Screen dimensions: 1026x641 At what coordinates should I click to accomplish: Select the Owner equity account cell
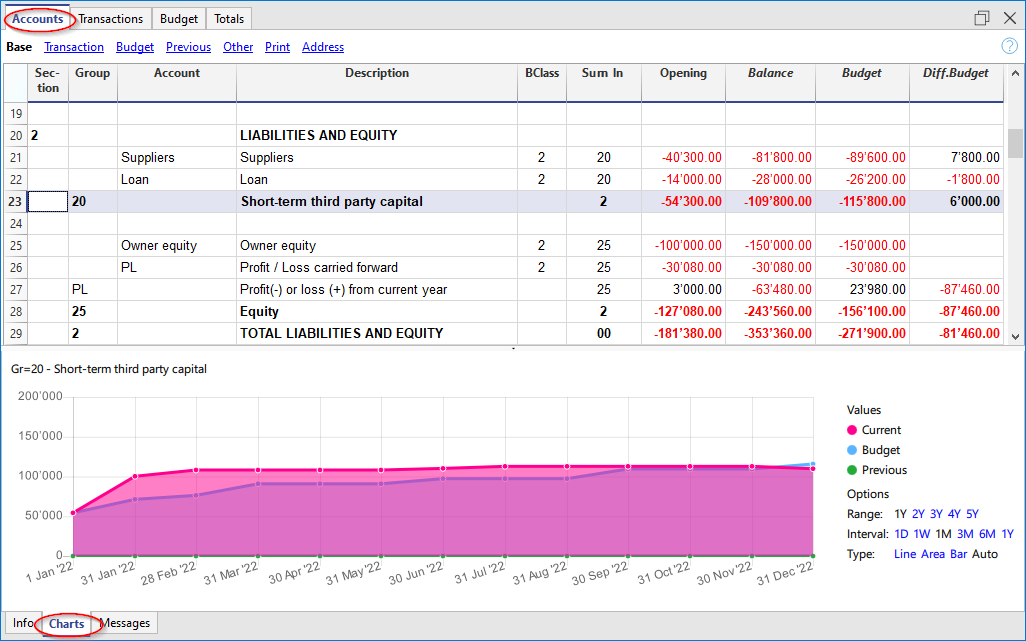[x=159, y=246]
